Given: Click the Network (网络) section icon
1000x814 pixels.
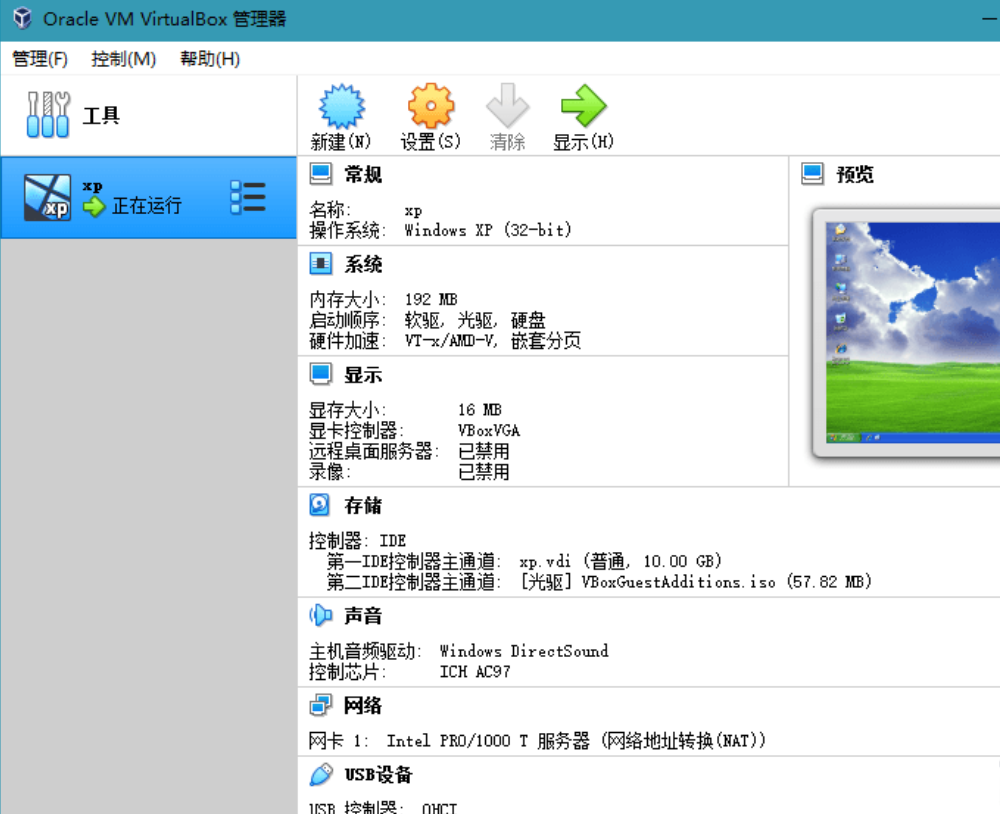Looking at the screenshot, I should [x=321, y=705].
